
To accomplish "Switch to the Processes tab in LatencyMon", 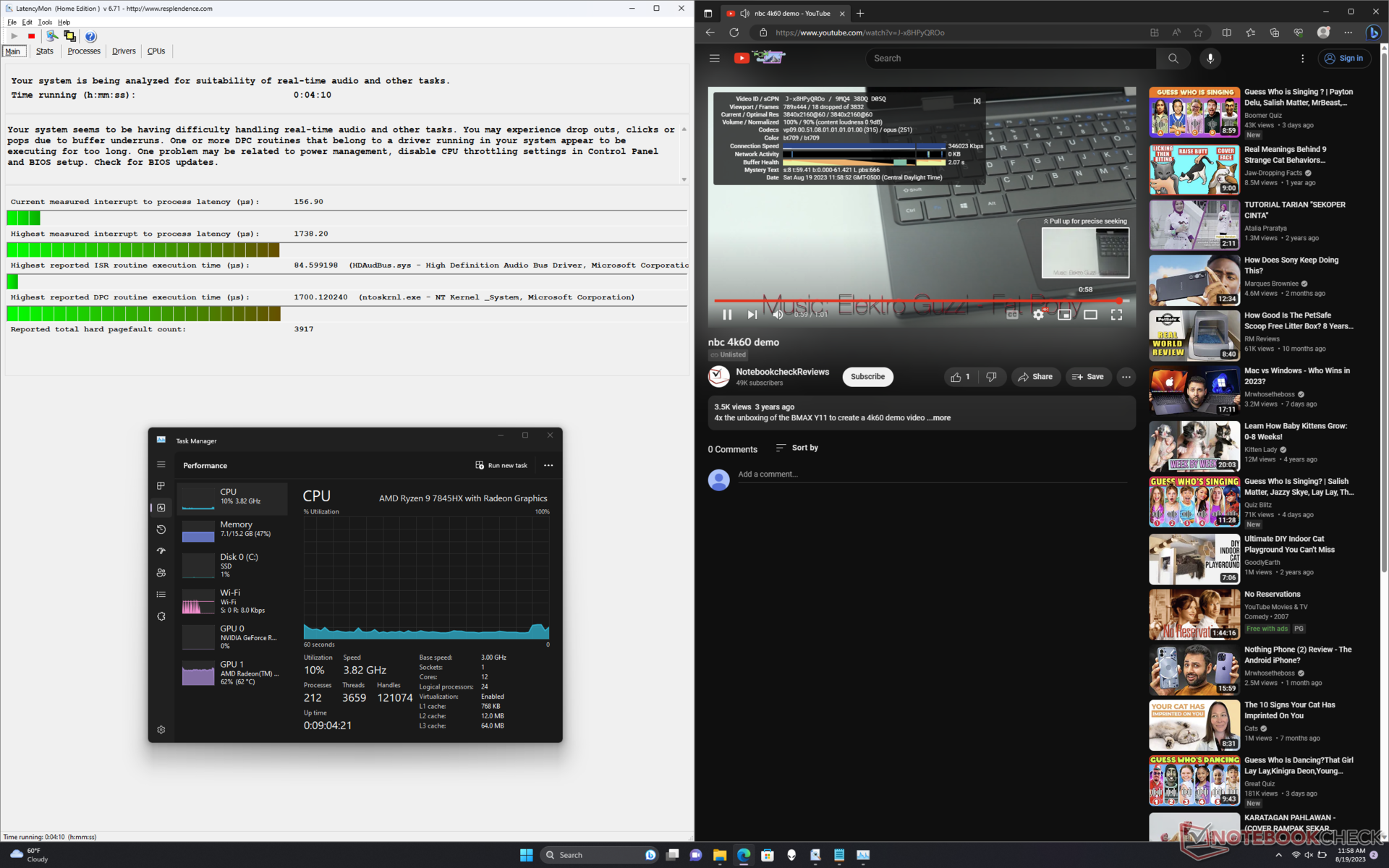I will [x=84, y=51].
